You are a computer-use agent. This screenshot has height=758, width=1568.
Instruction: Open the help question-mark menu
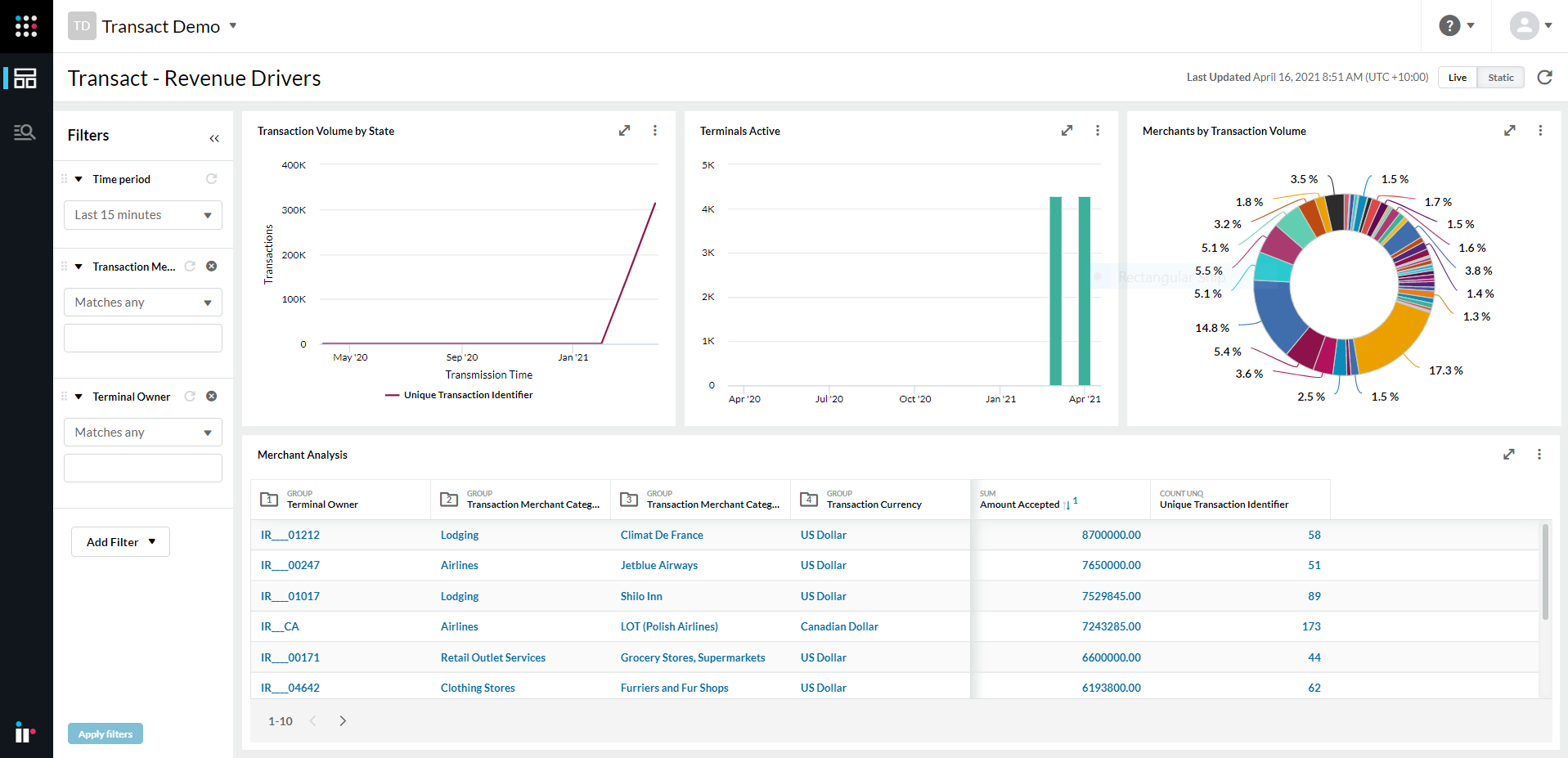[1448, 25]
